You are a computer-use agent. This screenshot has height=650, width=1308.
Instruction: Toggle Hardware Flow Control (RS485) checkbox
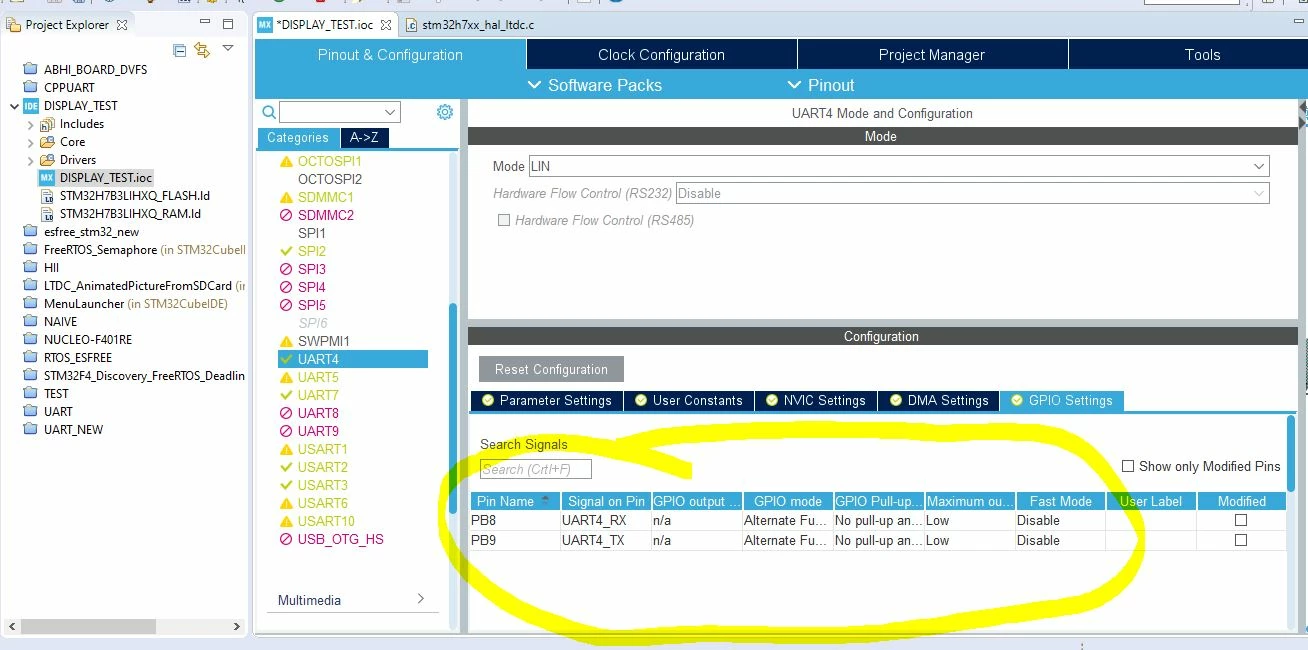click(504, 220)
